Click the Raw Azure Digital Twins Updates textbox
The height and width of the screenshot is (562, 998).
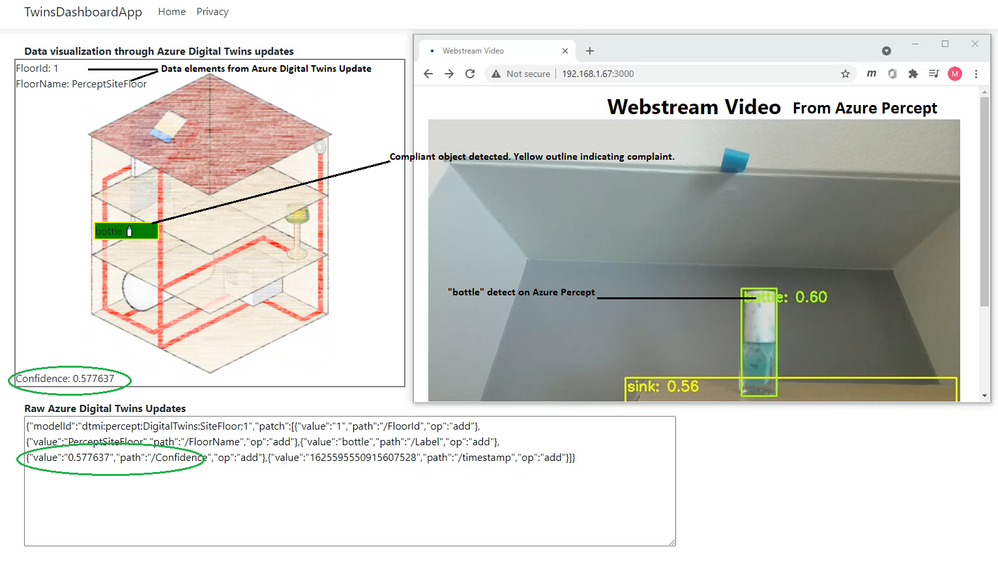pos(349,481)
